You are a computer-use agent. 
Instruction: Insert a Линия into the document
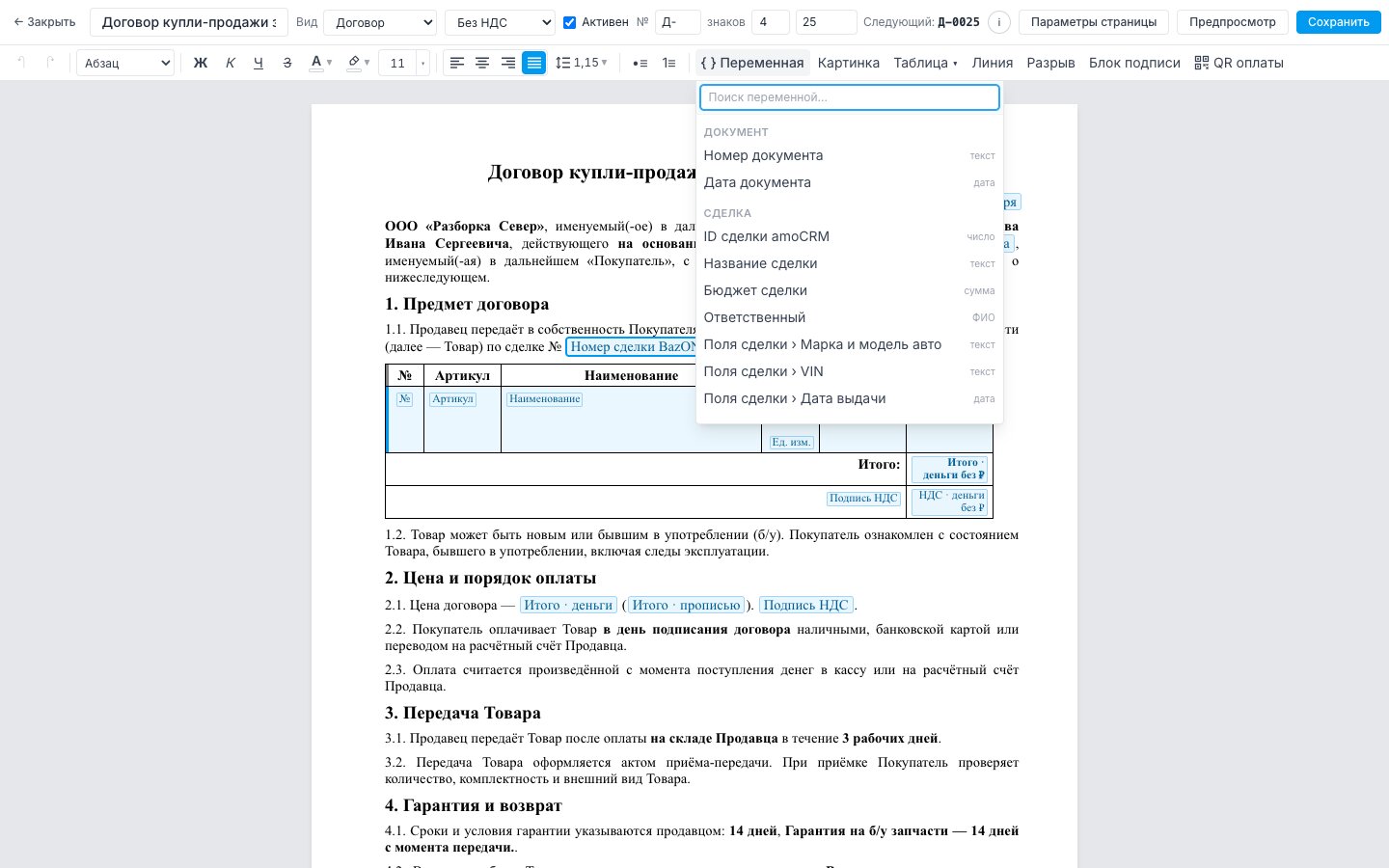click(993, 63)
